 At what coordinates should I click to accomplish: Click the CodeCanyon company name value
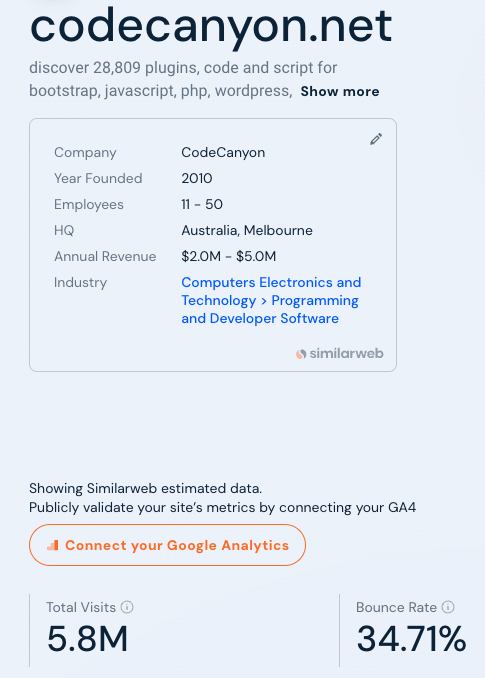223,152
